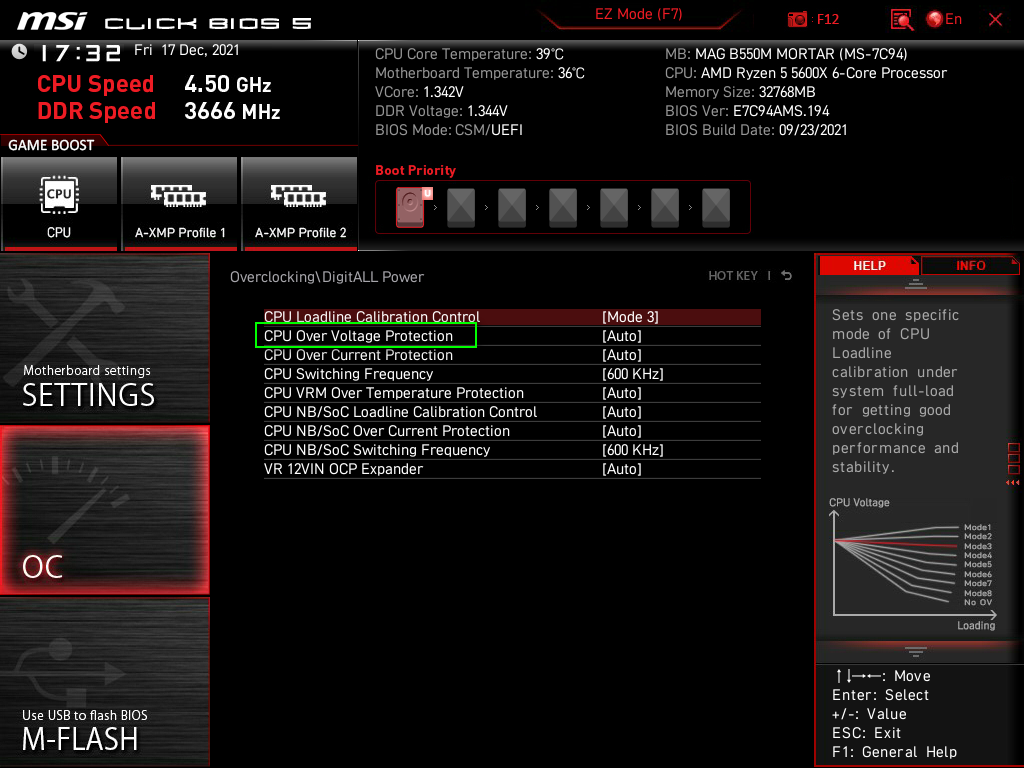This screenshot has width=1024, height=768.
Task: Collapse the help panel top grip handle
Action: click(x=916, y=283)
